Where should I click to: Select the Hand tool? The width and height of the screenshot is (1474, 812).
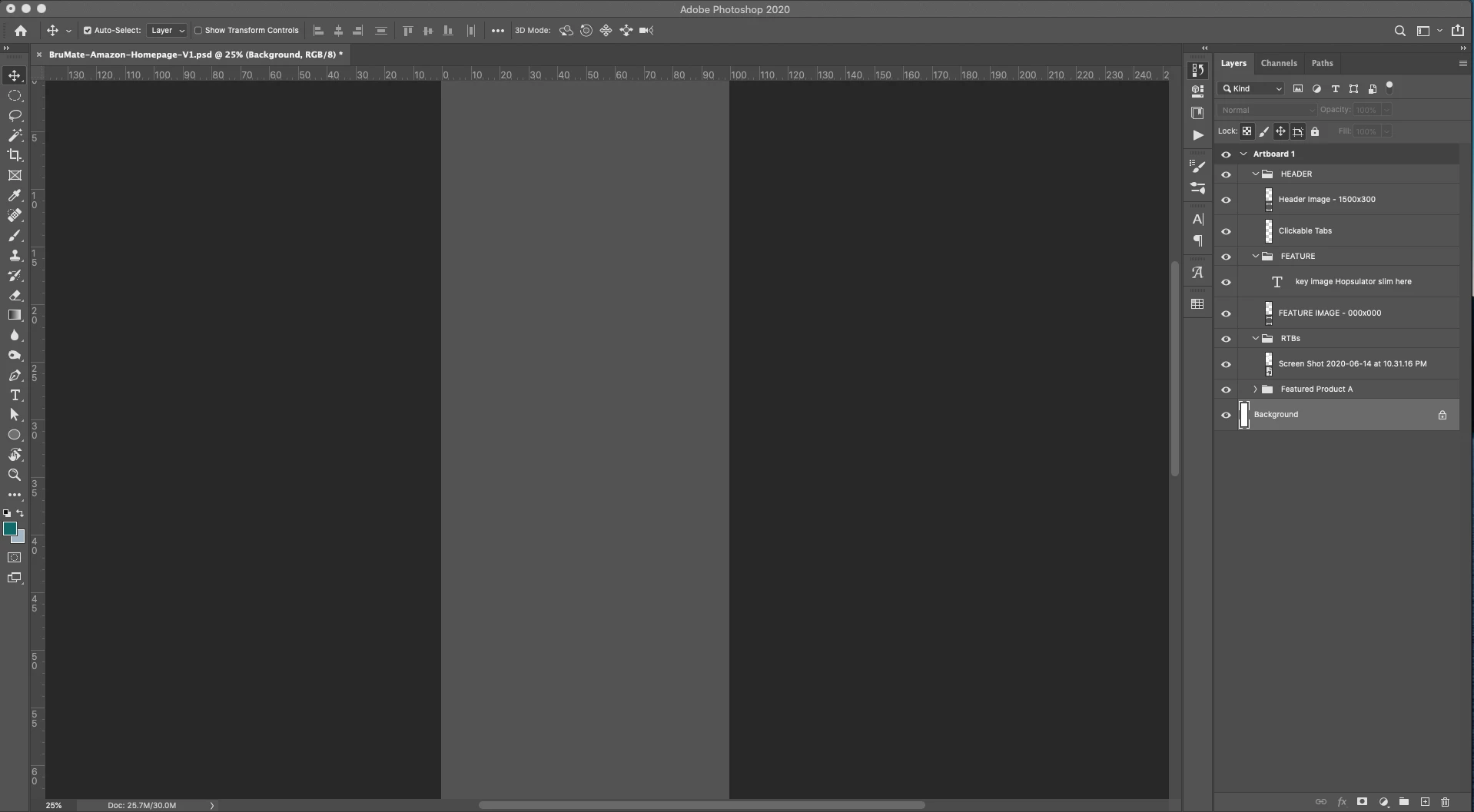pos(15,455)
